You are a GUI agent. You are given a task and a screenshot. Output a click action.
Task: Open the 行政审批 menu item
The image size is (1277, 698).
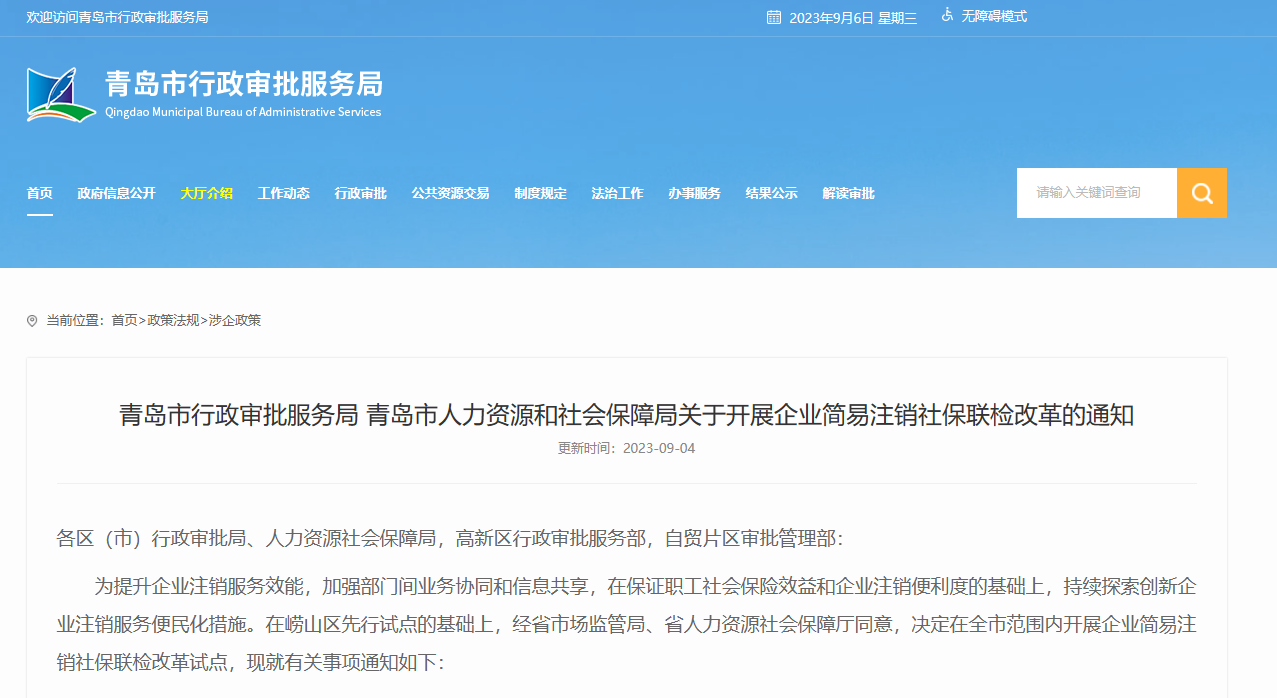360,194
